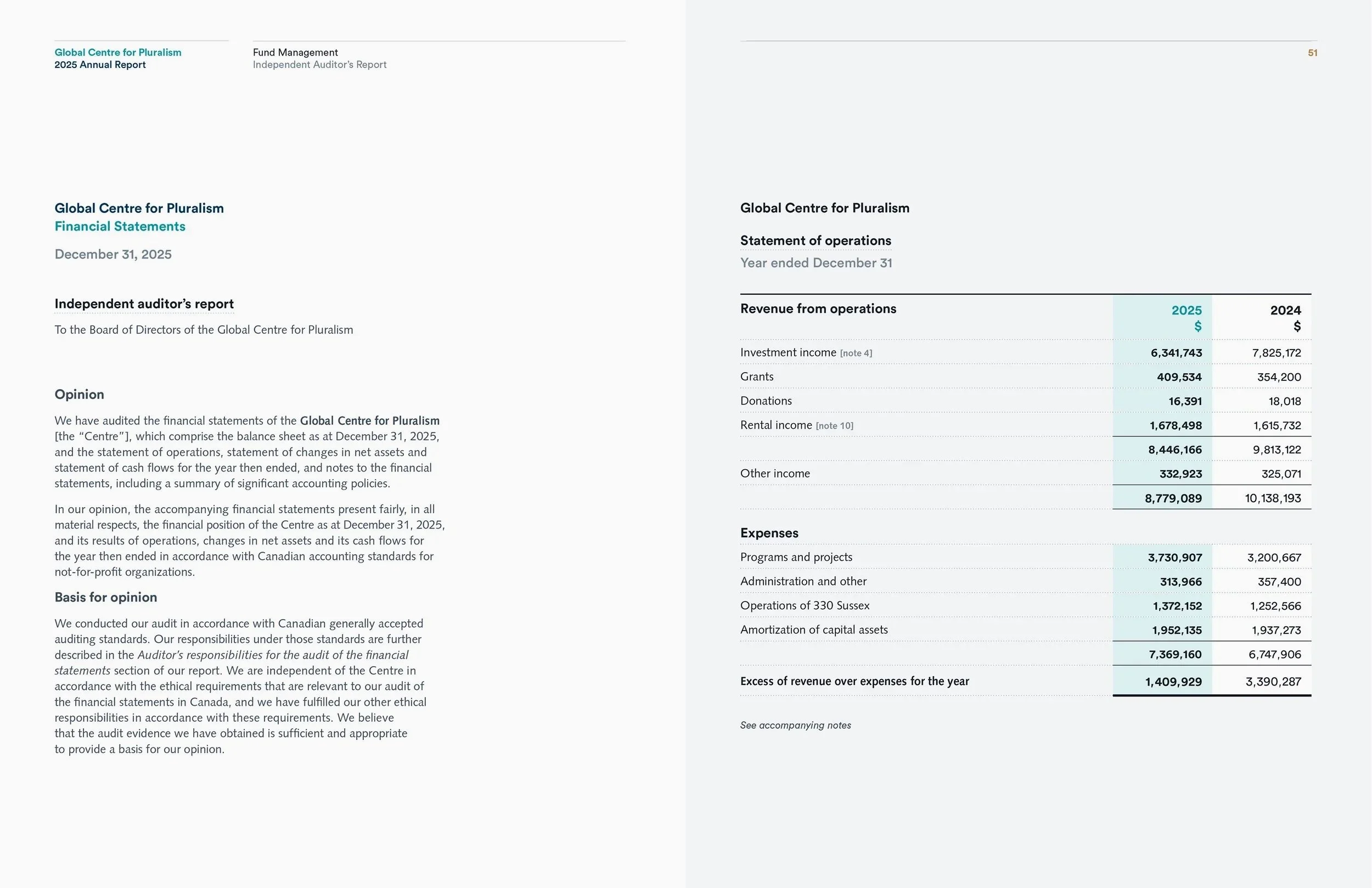This screenshot has width=1372, height=888.
Task: Click the note 10 reference
Action: [834, 425]
